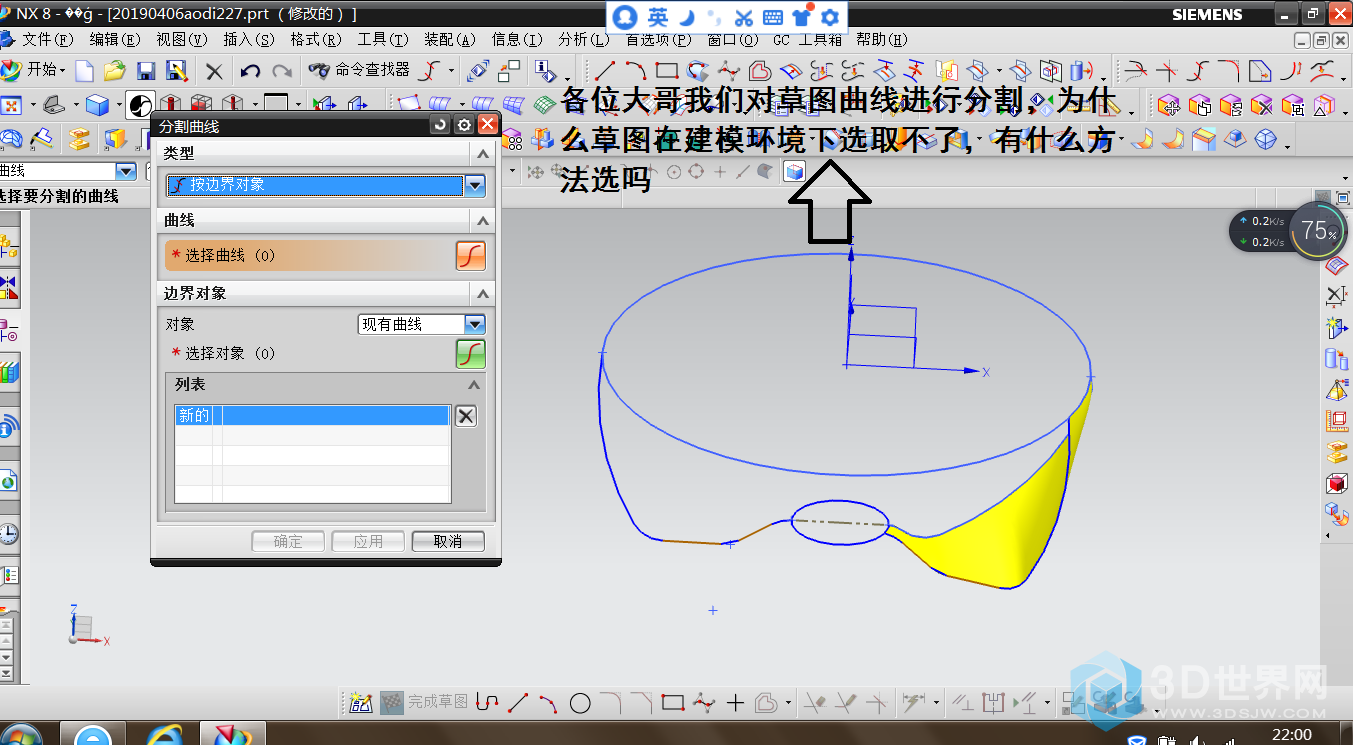Click the cube view icon beside snap points
The image size is (1353, 745).
[794, 172]
